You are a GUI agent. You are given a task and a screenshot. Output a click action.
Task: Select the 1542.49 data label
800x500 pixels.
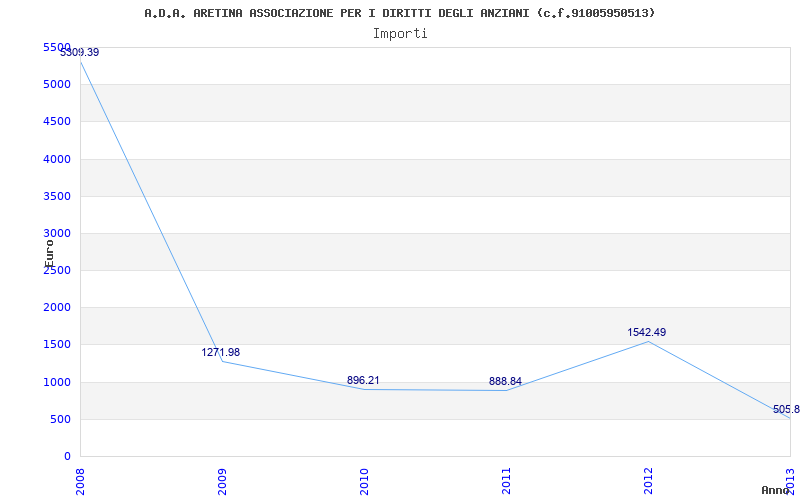tap(646, 332)
